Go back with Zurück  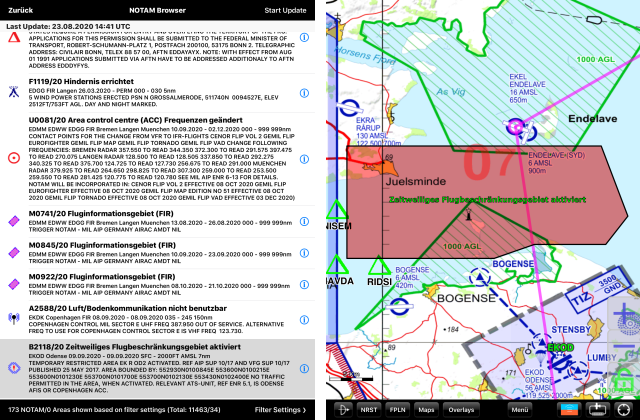coord(22,9)
